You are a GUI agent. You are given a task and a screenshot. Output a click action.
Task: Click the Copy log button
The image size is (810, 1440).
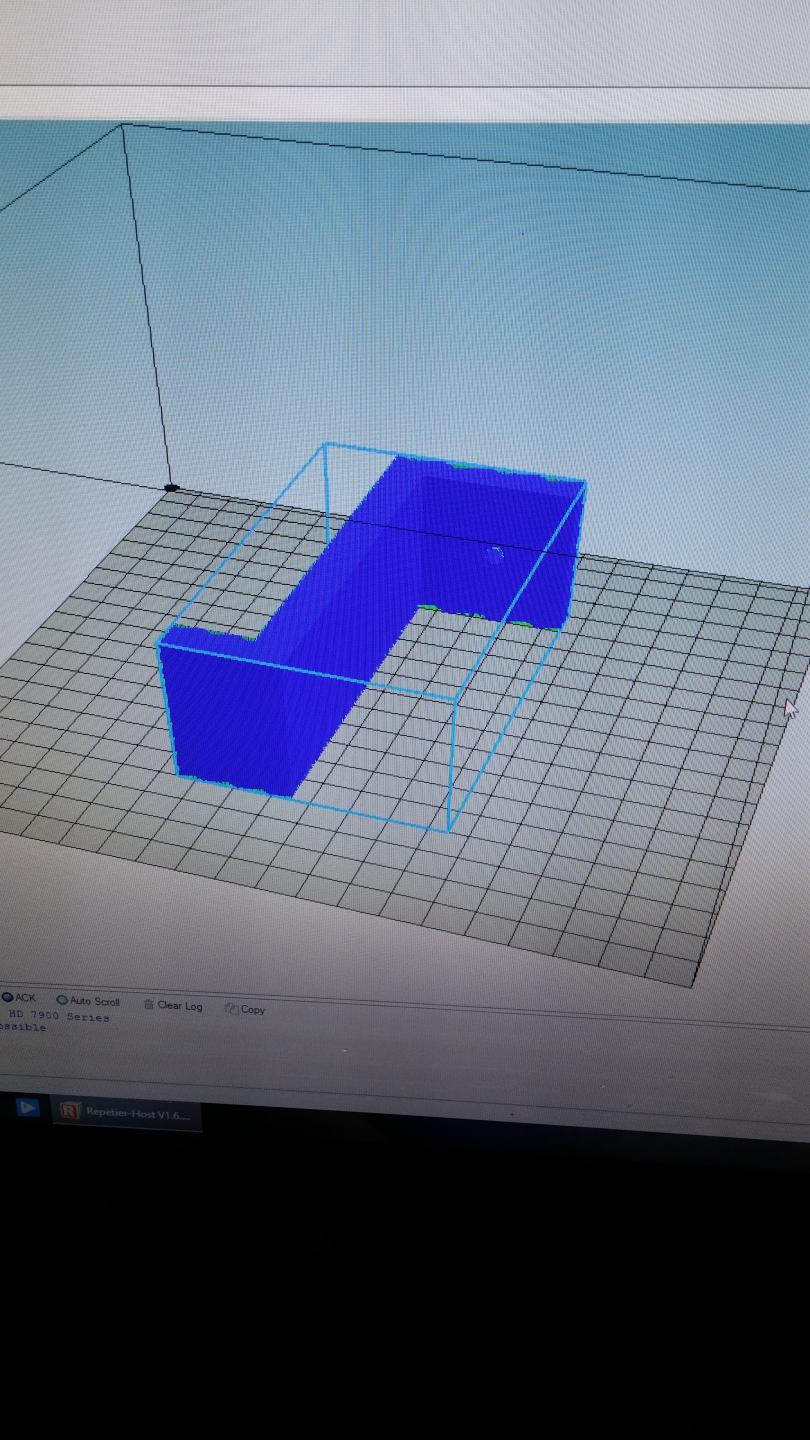tap(245, 1009)
